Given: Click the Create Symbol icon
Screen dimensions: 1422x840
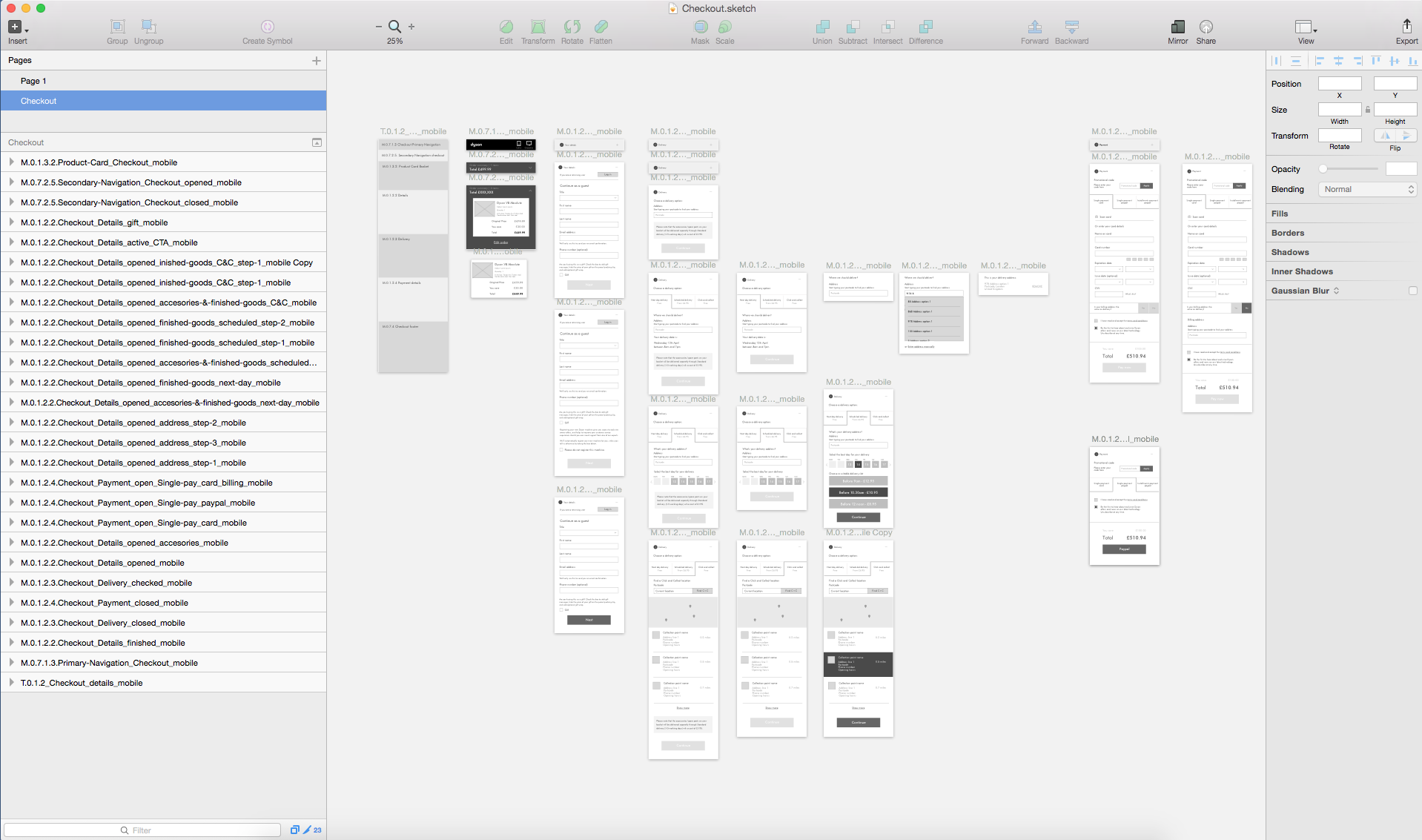Looking at the screenshot, I should 268,27.
